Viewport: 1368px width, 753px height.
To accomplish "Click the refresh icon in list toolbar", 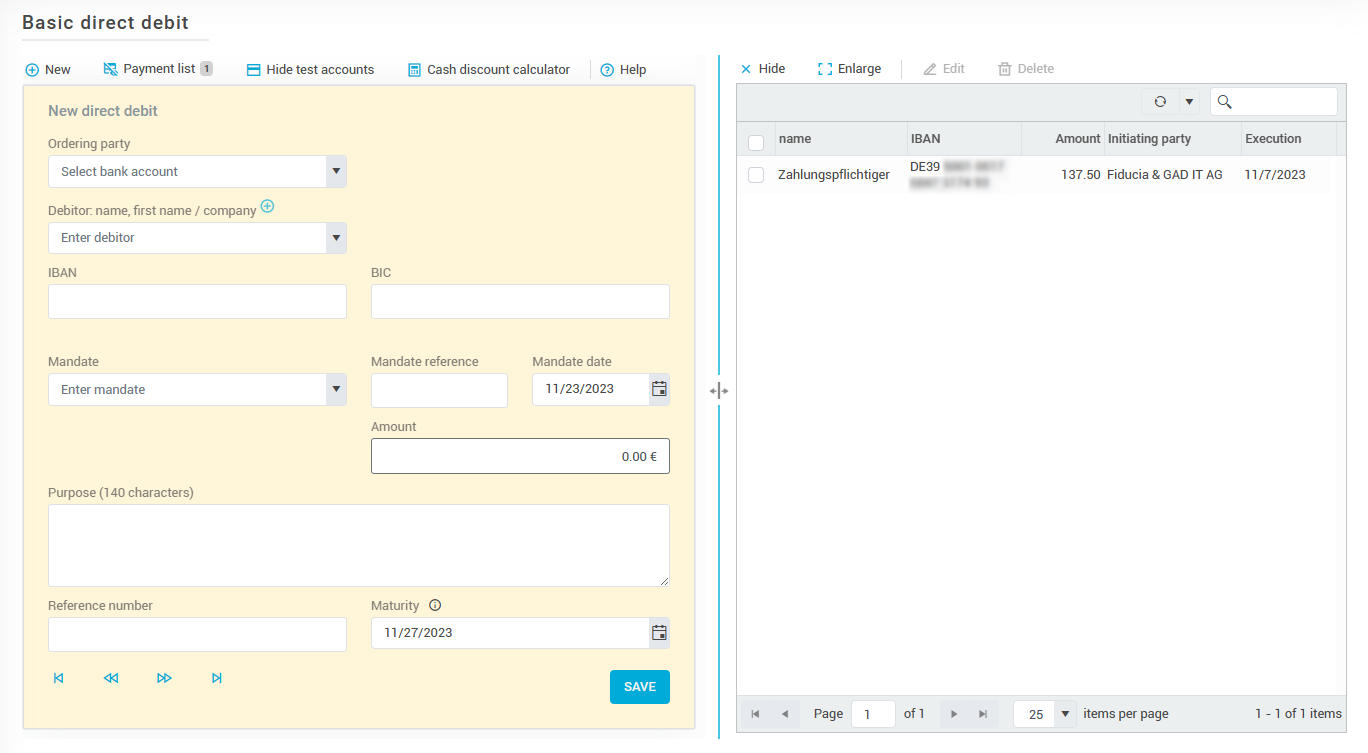I will pos(1160,102).
